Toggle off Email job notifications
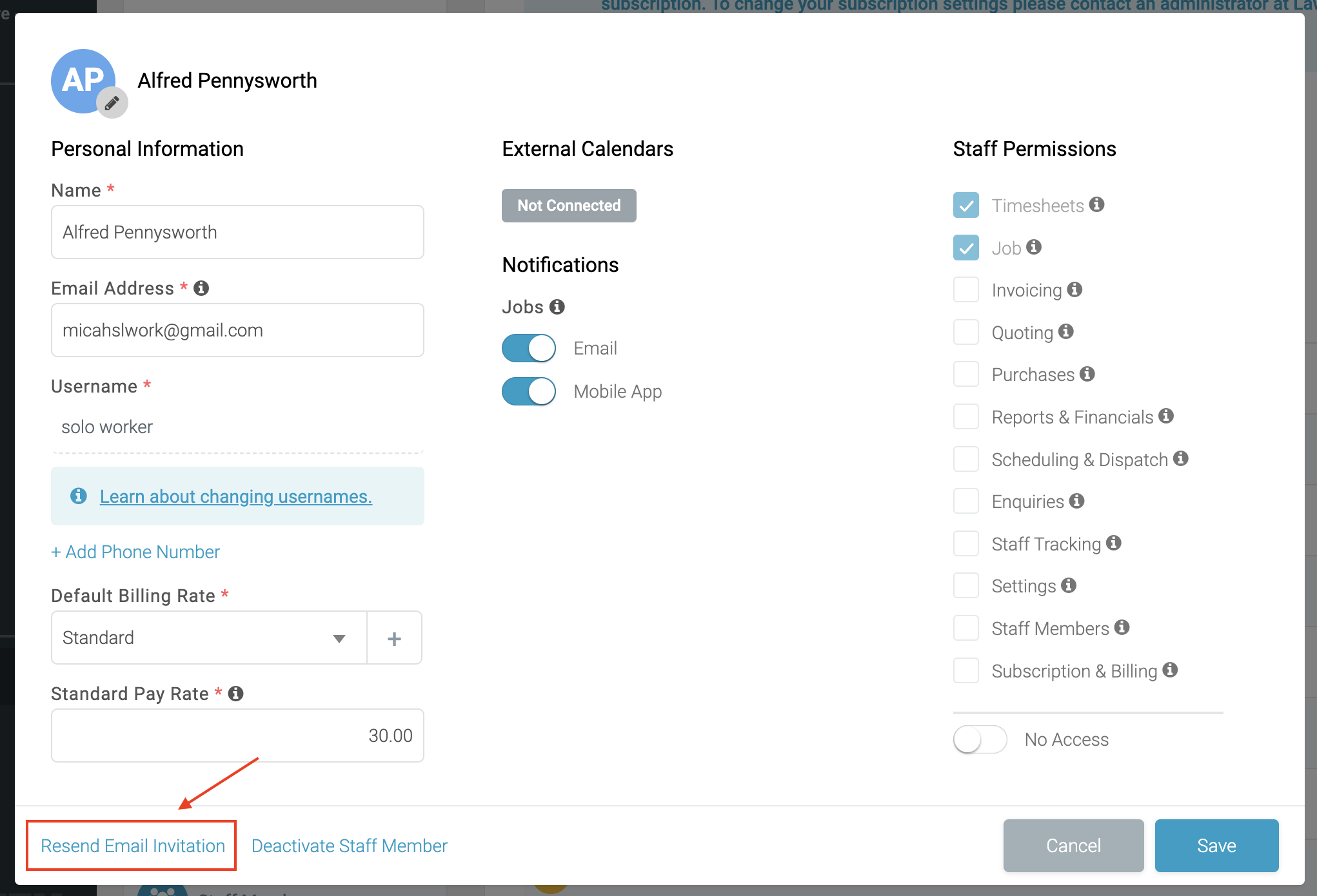 point(529,348)
